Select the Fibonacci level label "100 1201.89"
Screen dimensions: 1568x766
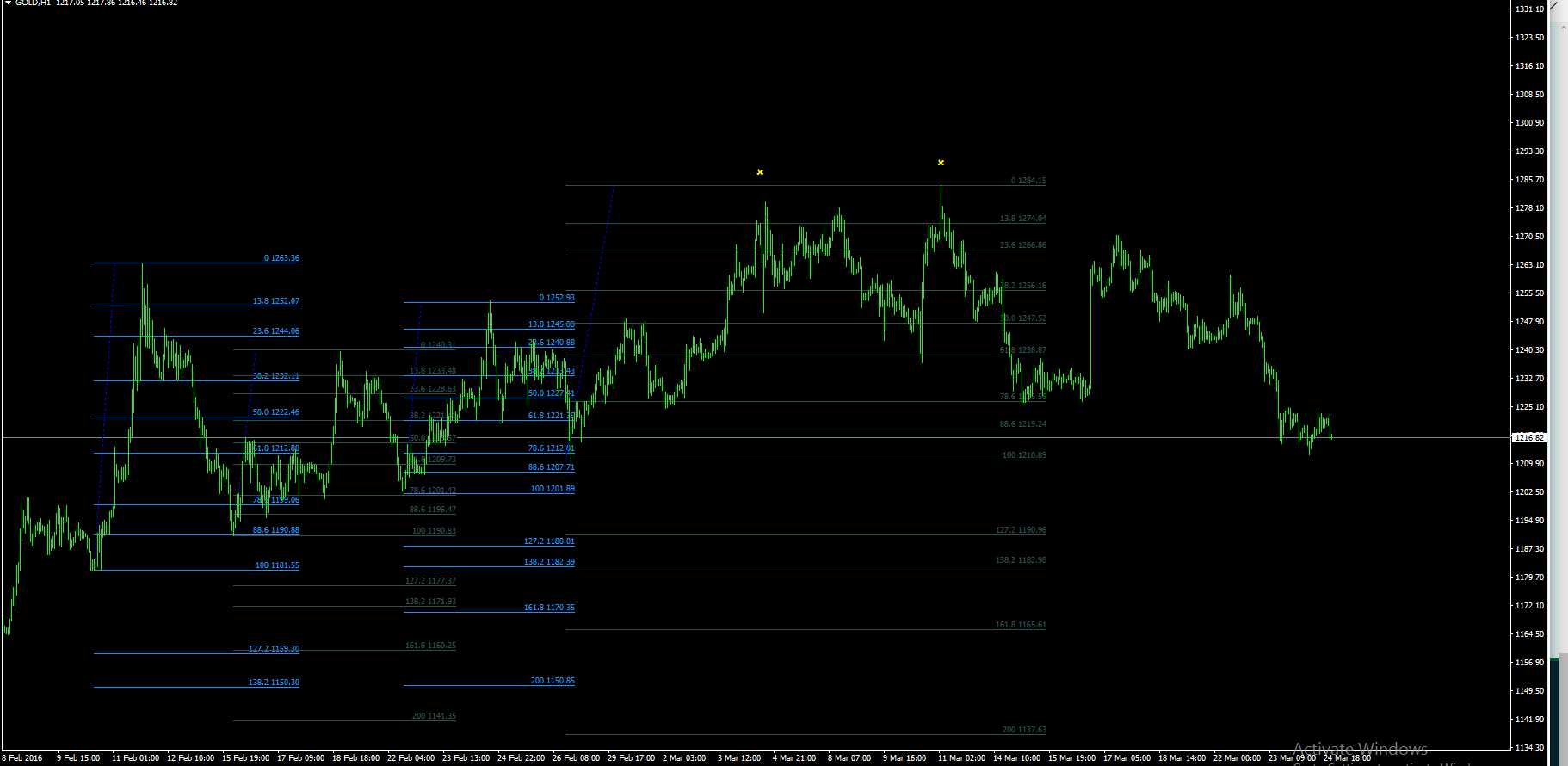pyautogui.click(x=553, y=489)
